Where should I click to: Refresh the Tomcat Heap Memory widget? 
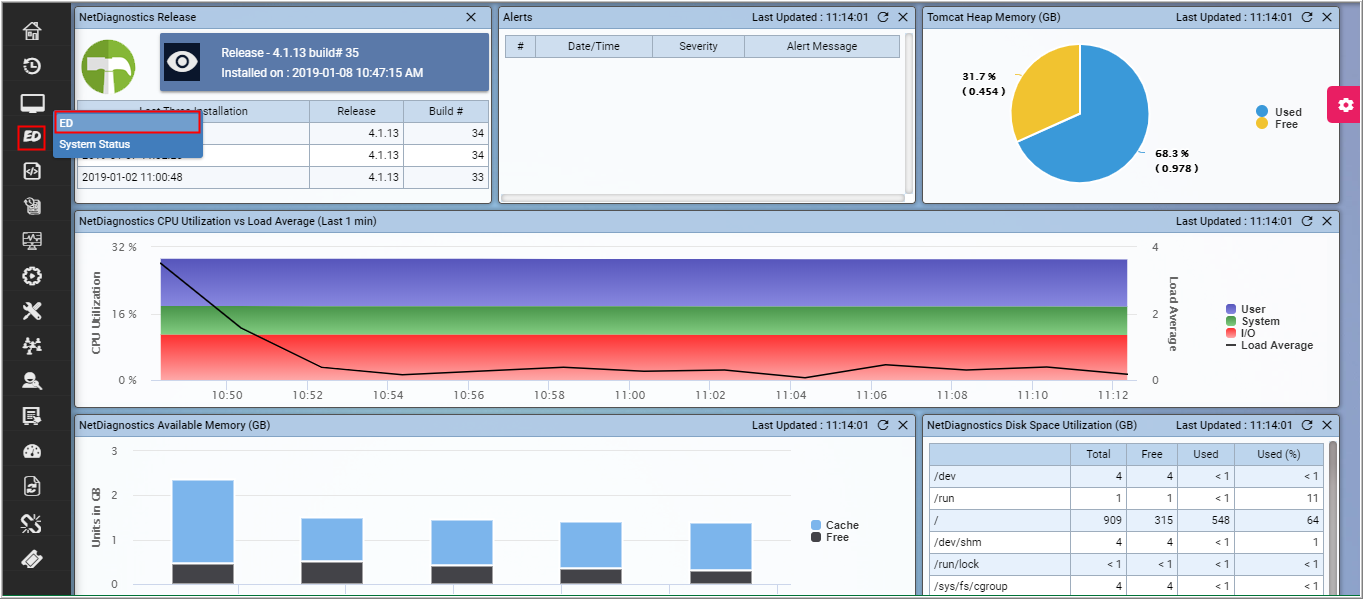click(1307, 17)
